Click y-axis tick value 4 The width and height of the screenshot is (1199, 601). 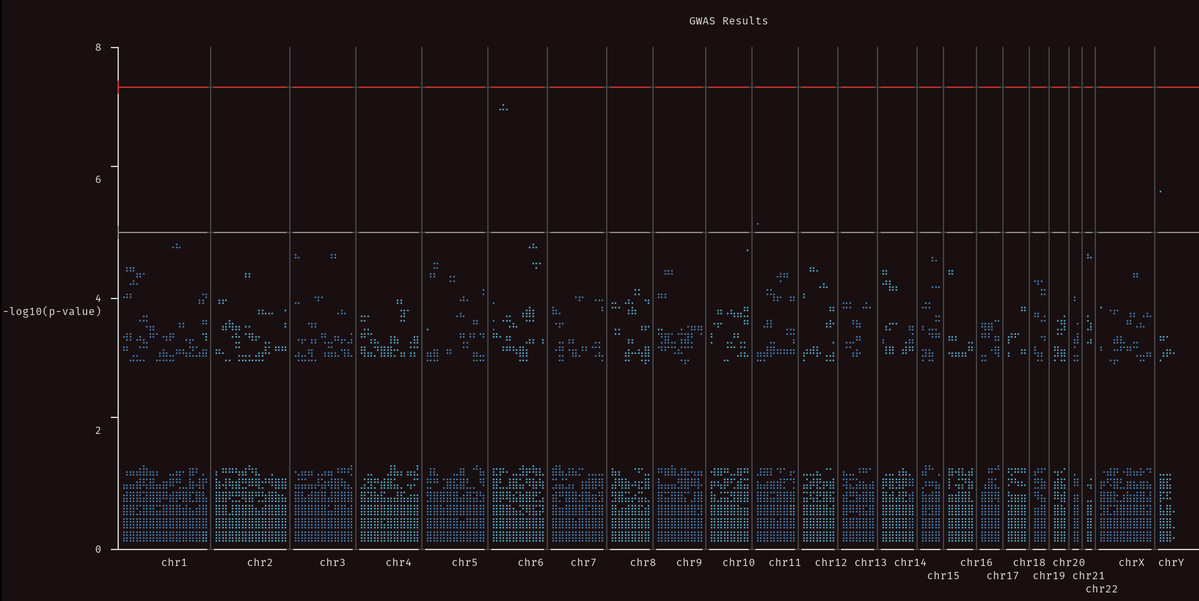pyautogui.click(x=98, y=298)
